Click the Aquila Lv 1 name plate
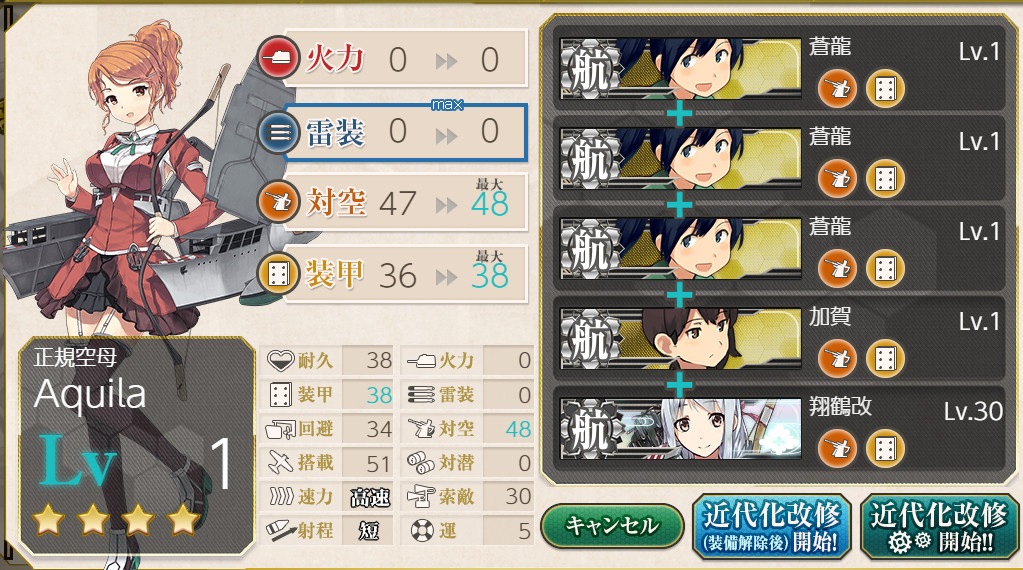 (x=136, y=445)
